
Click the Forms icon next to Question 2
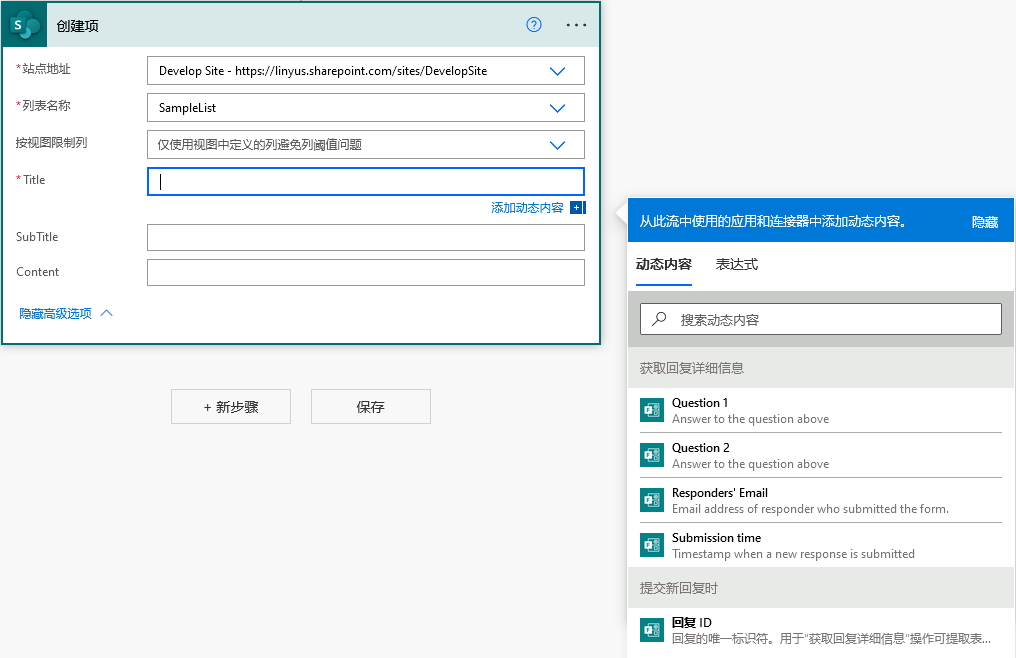pyautogui.click(x=652, y=455)
